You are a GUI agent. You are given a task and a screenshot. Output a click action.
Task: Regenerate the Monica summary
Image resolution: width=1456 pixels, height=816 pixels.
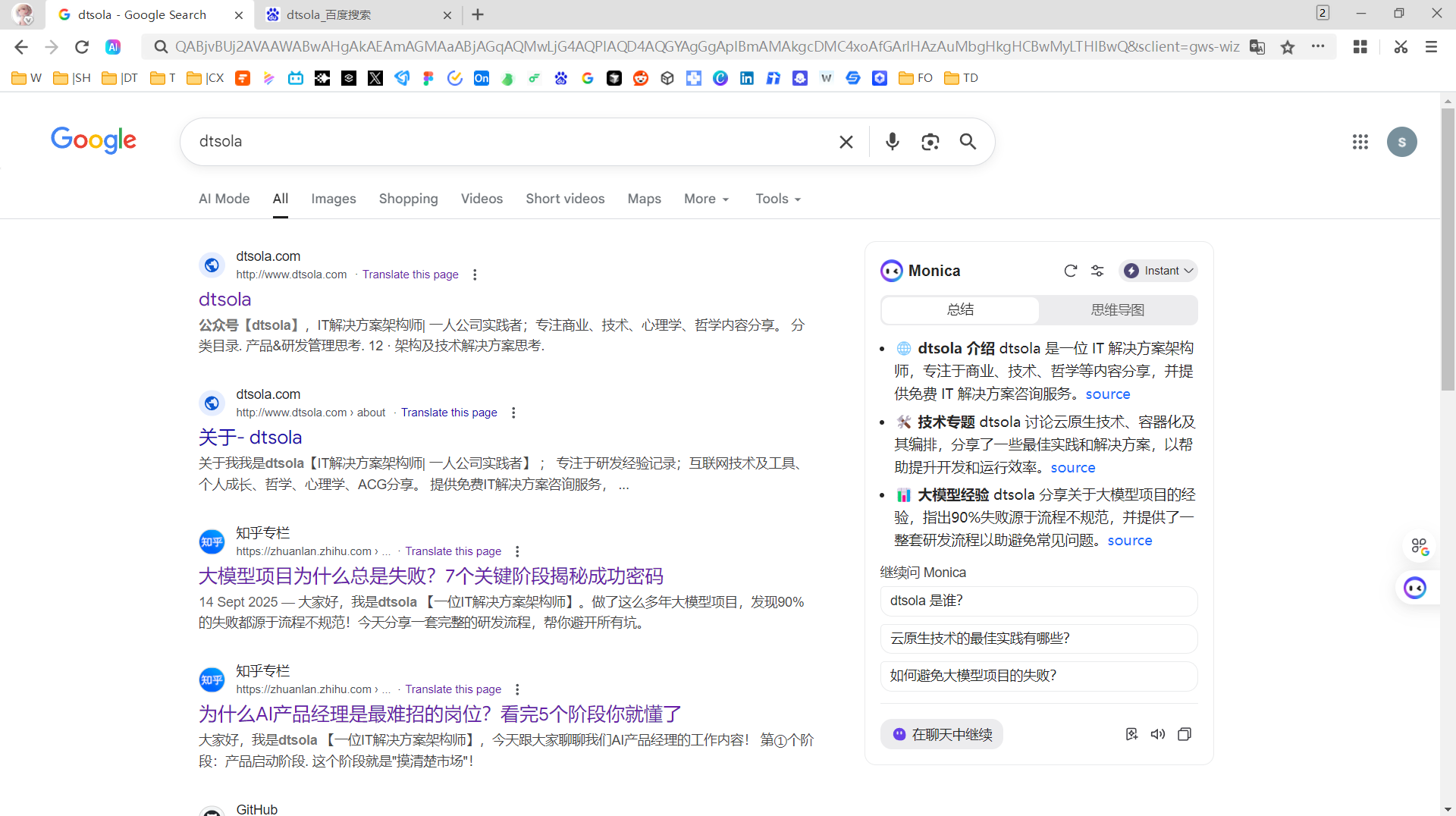(x=1070, y=271)
